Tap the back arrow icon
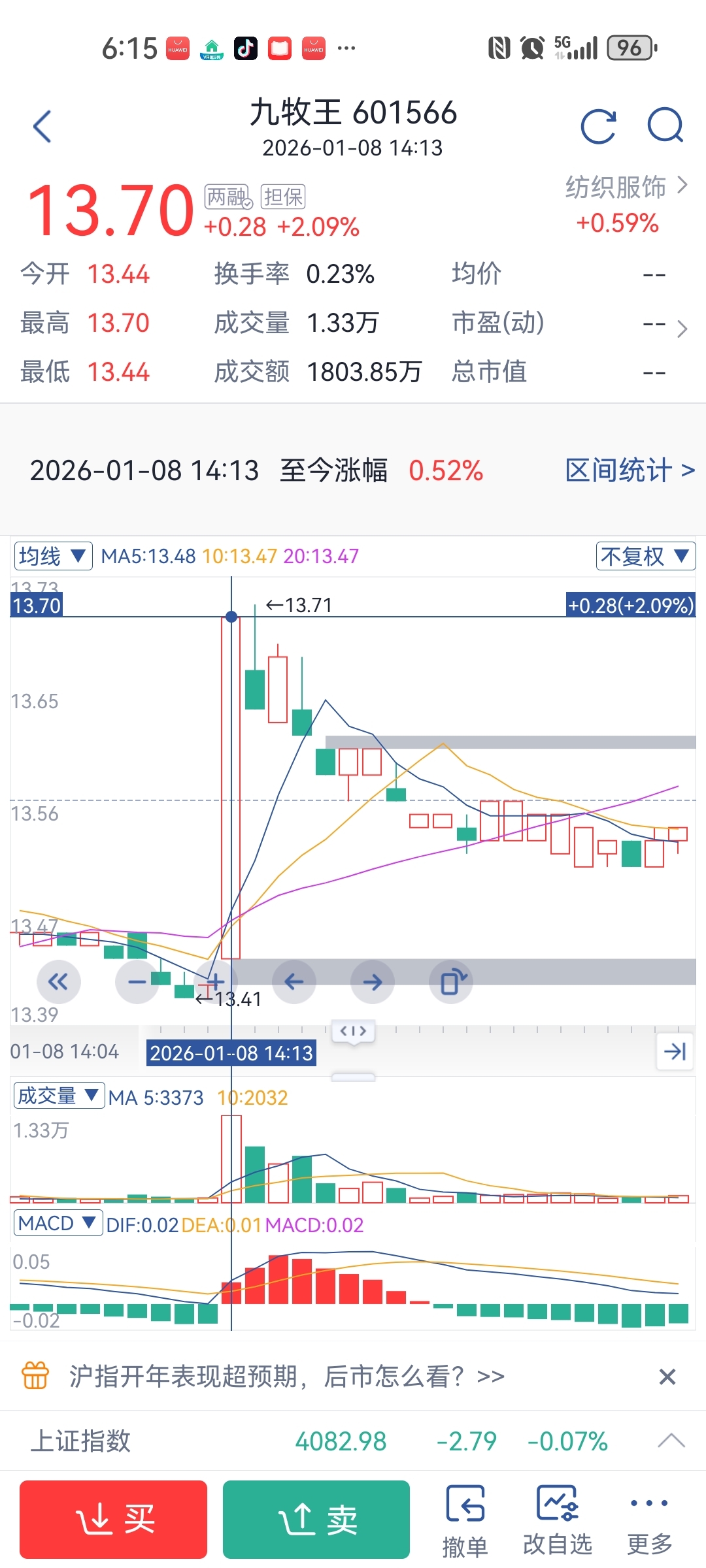706x1568 pixels. pyautogui.click(x=42, y=126)
